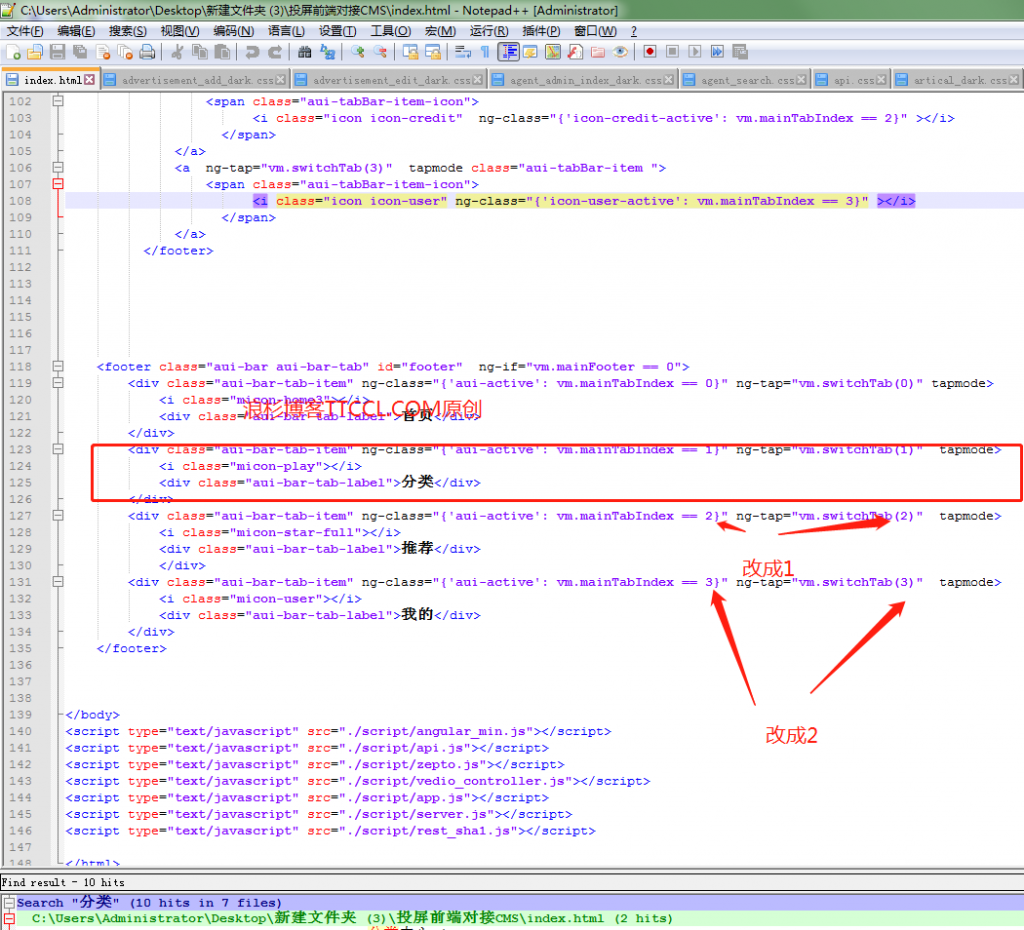Collapse fold marker at line 123
The width and height of the screenshot is (1024, 930).
(58, 449)
